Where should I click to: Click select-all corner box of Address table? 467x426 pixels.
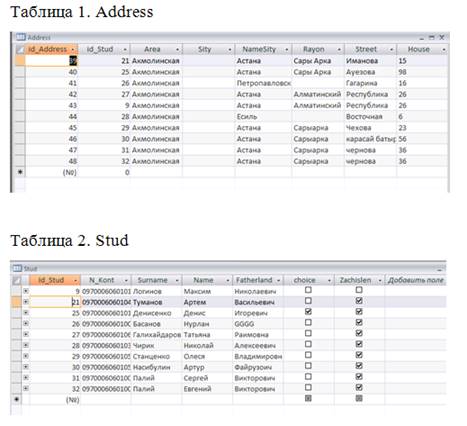click(20, 49)
